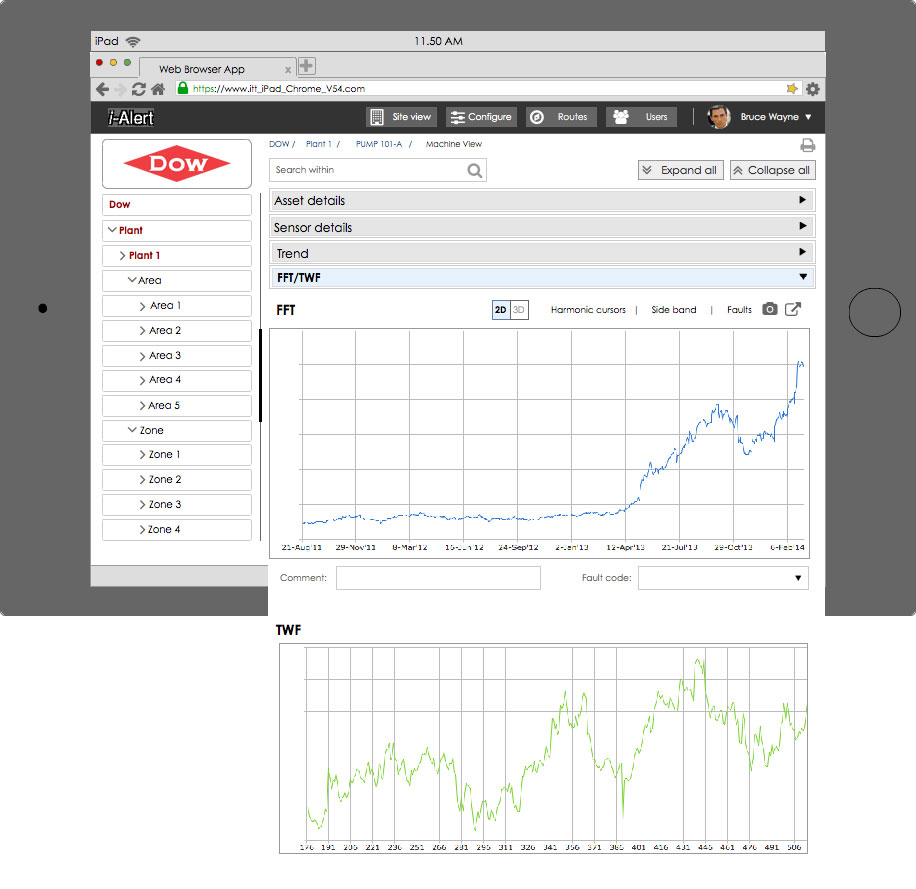This screenshot has height=889, width=916.
Task: Enable Harmonic cursors on FFT
Action: tap(588, 310)
